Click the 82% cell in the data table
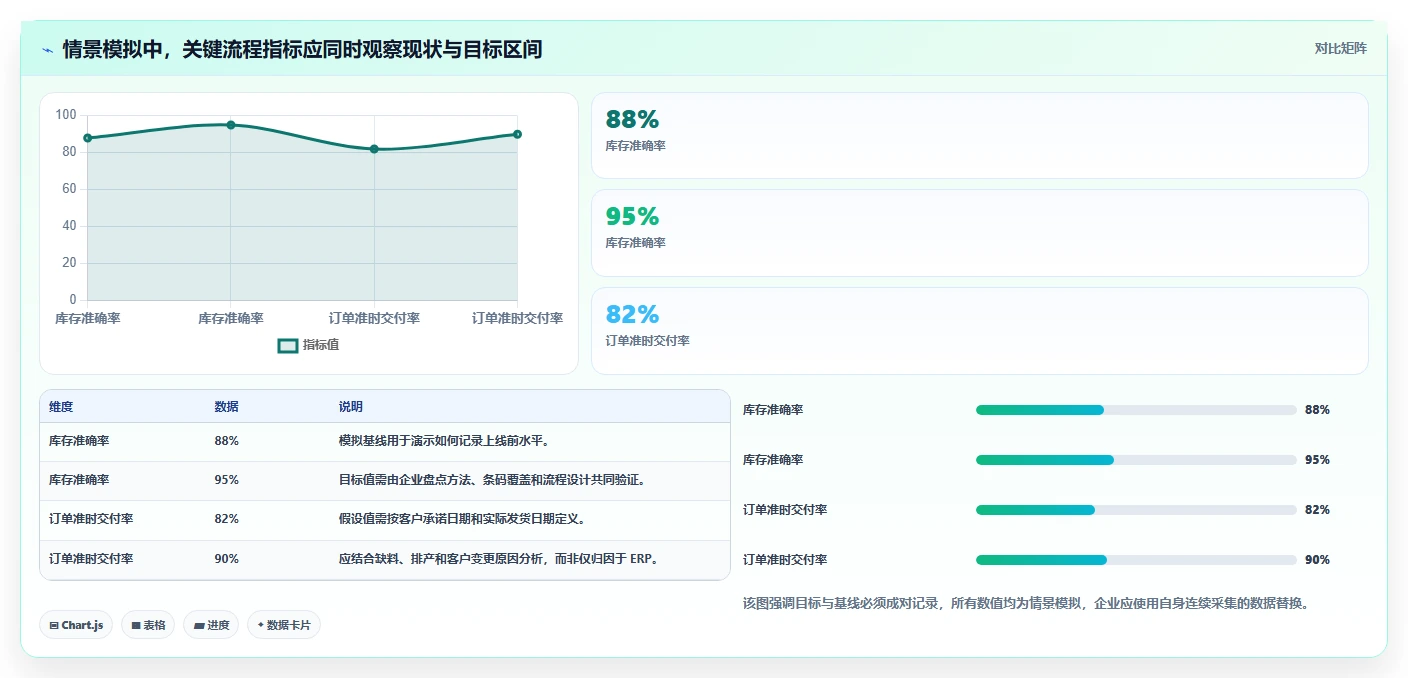This screenshot has height=678, width=1408. click(226, 519)
